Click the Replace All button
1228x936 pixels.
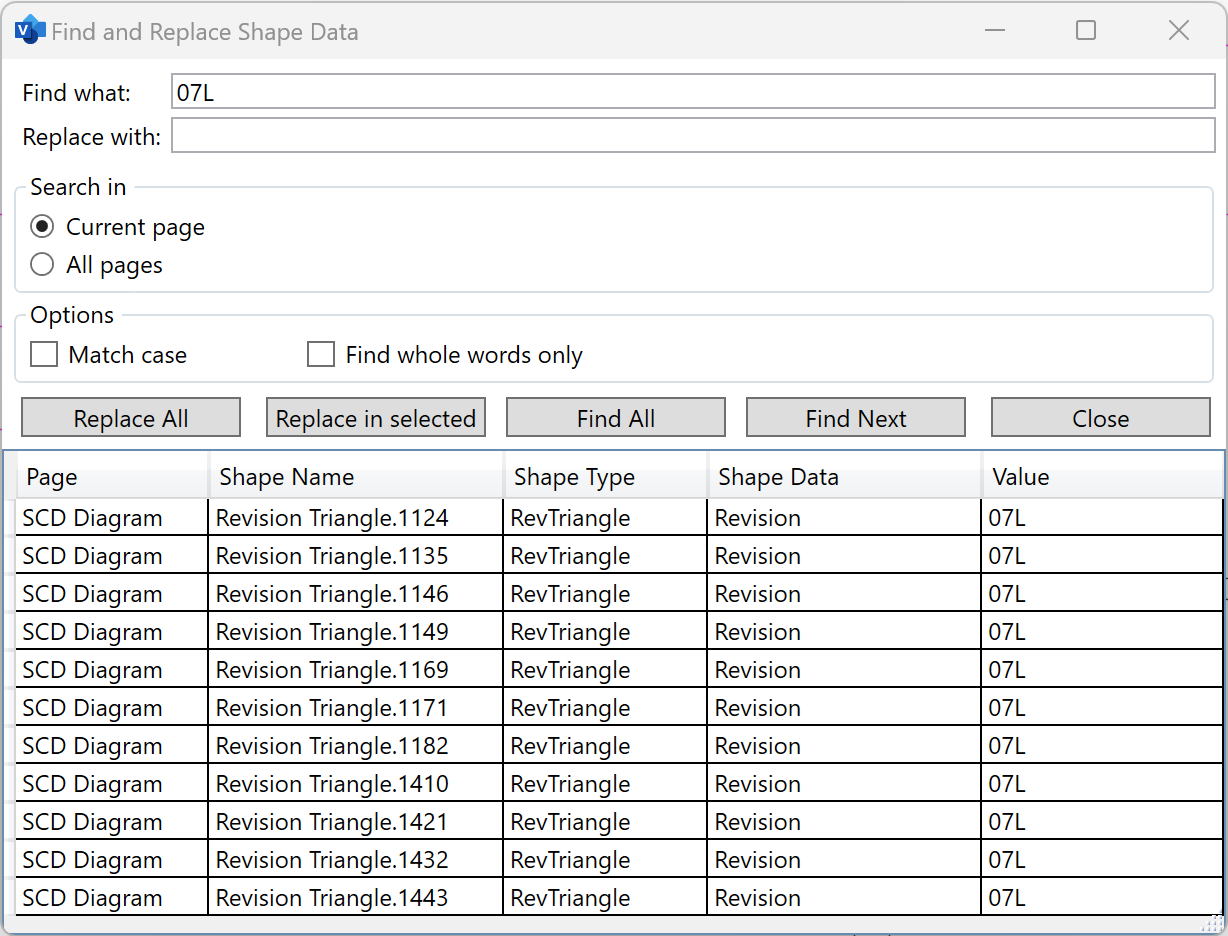point(131,418)
